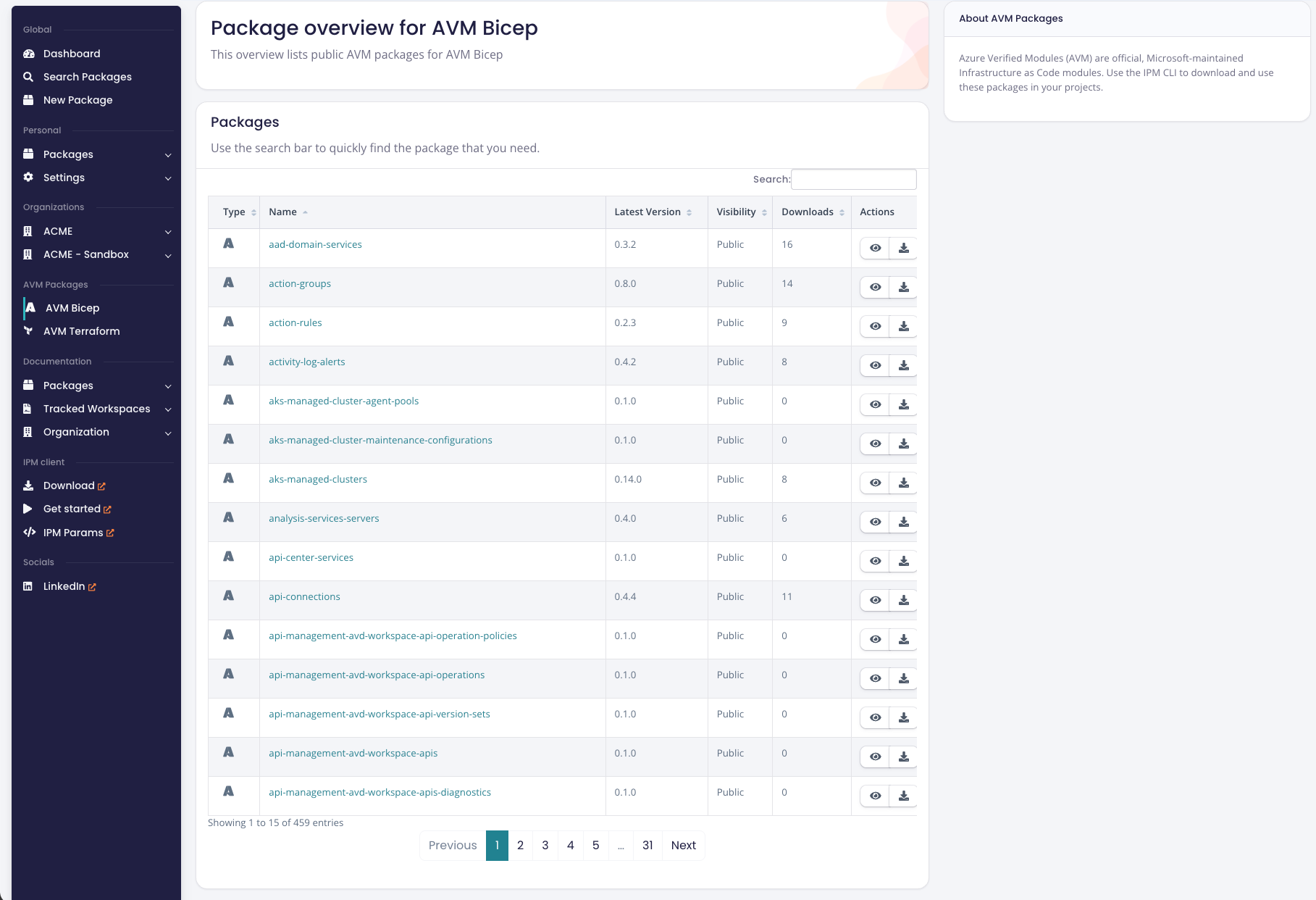This screenshot has width=1316, height=900.
Task: Click the IPM client Download icon
Action: [x=28, y=486]
